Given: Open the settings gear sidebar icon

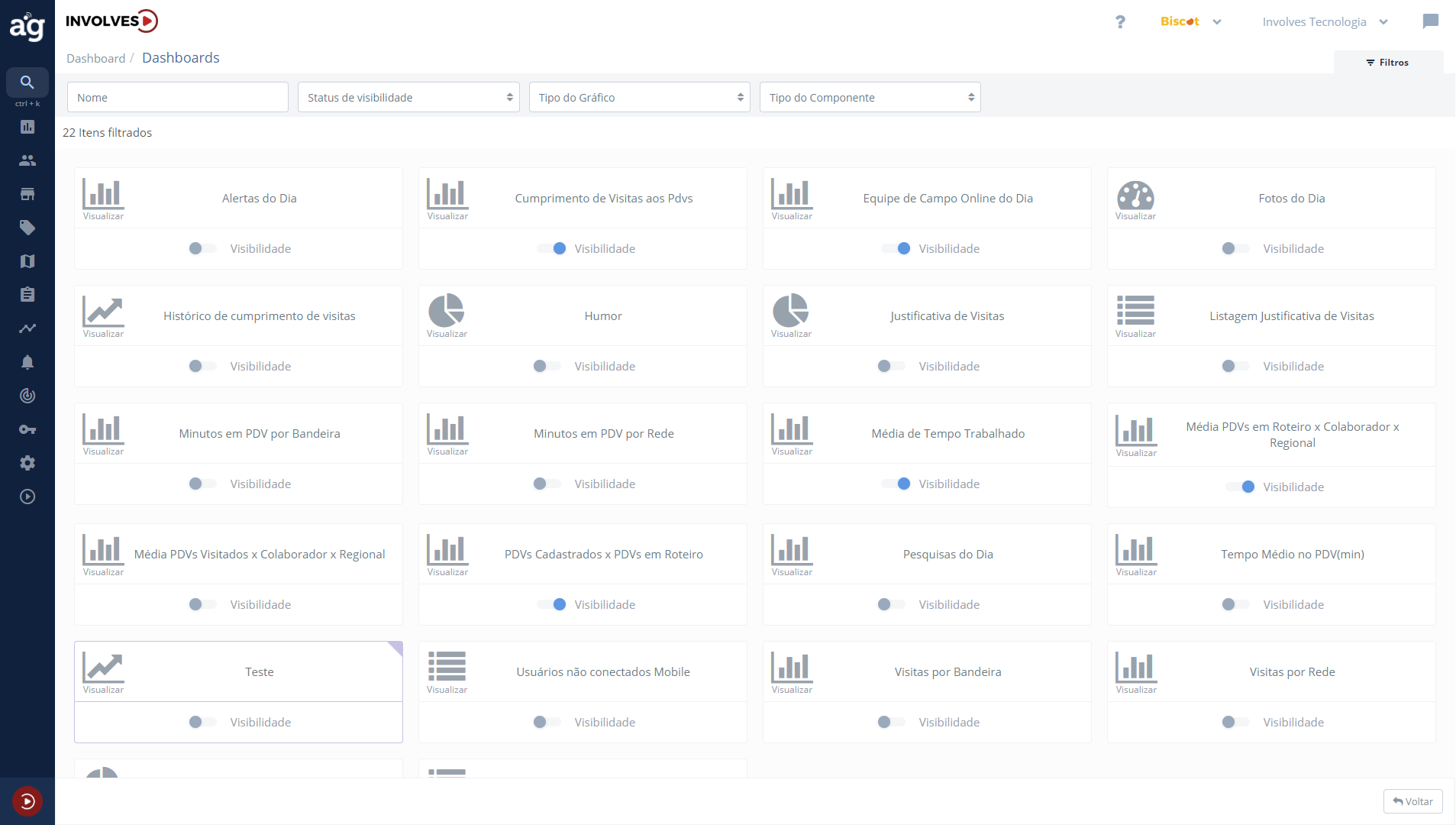Looking at the screenshot, I should click(x=27, y=463).
